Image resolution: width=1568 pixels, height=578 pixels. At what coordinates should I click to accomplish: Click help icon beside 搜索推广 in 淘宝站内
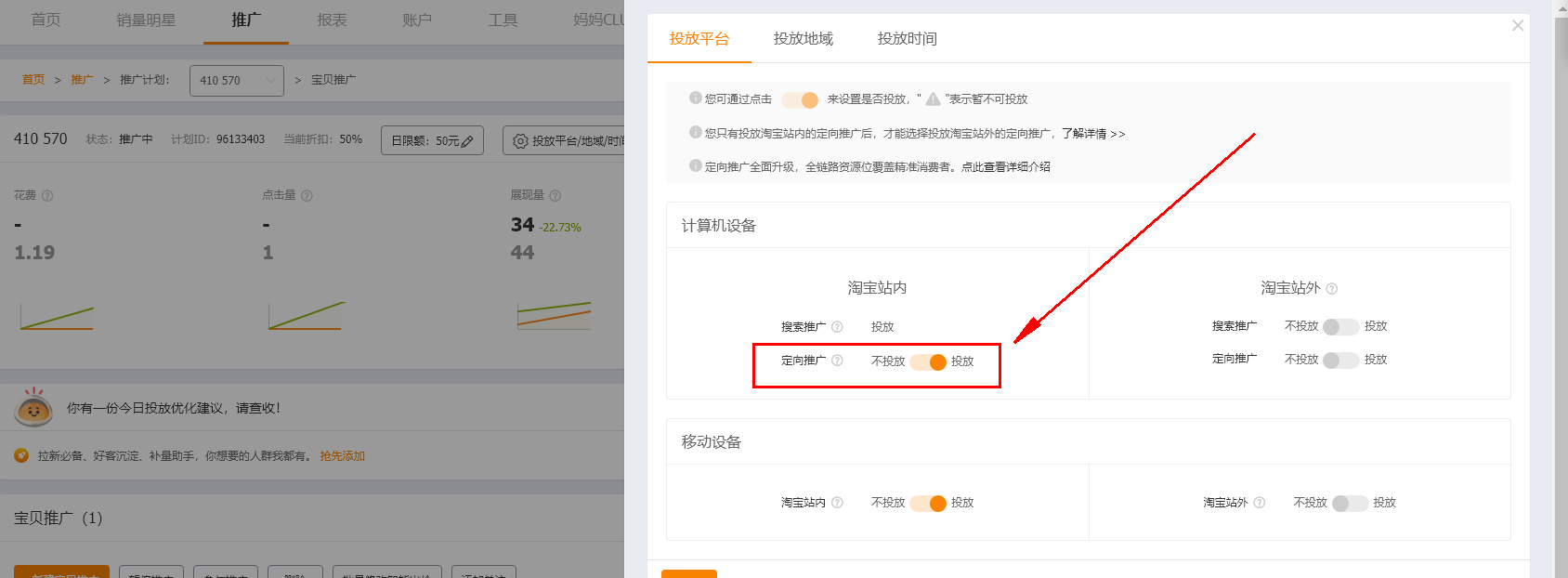click(x=837, y=327)
